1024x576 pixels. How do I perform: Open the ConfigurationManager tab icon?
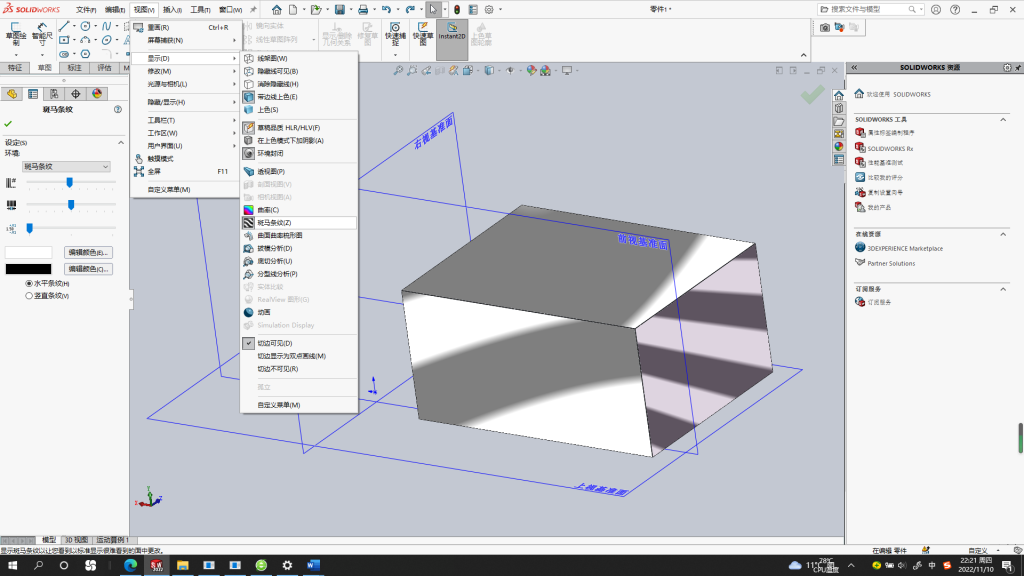tap(54, 94)
